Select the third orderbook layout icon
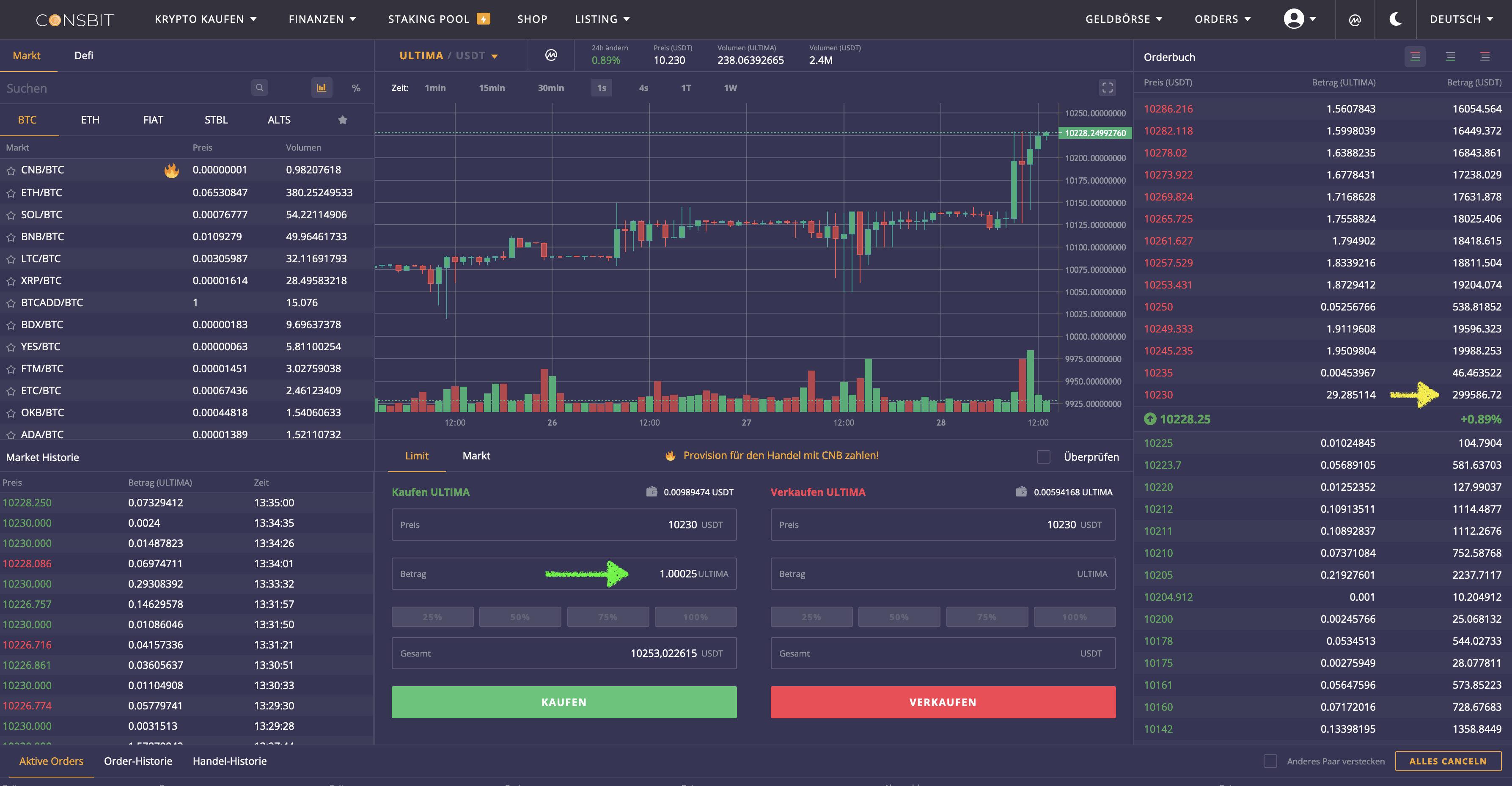 click(1485, 57)
